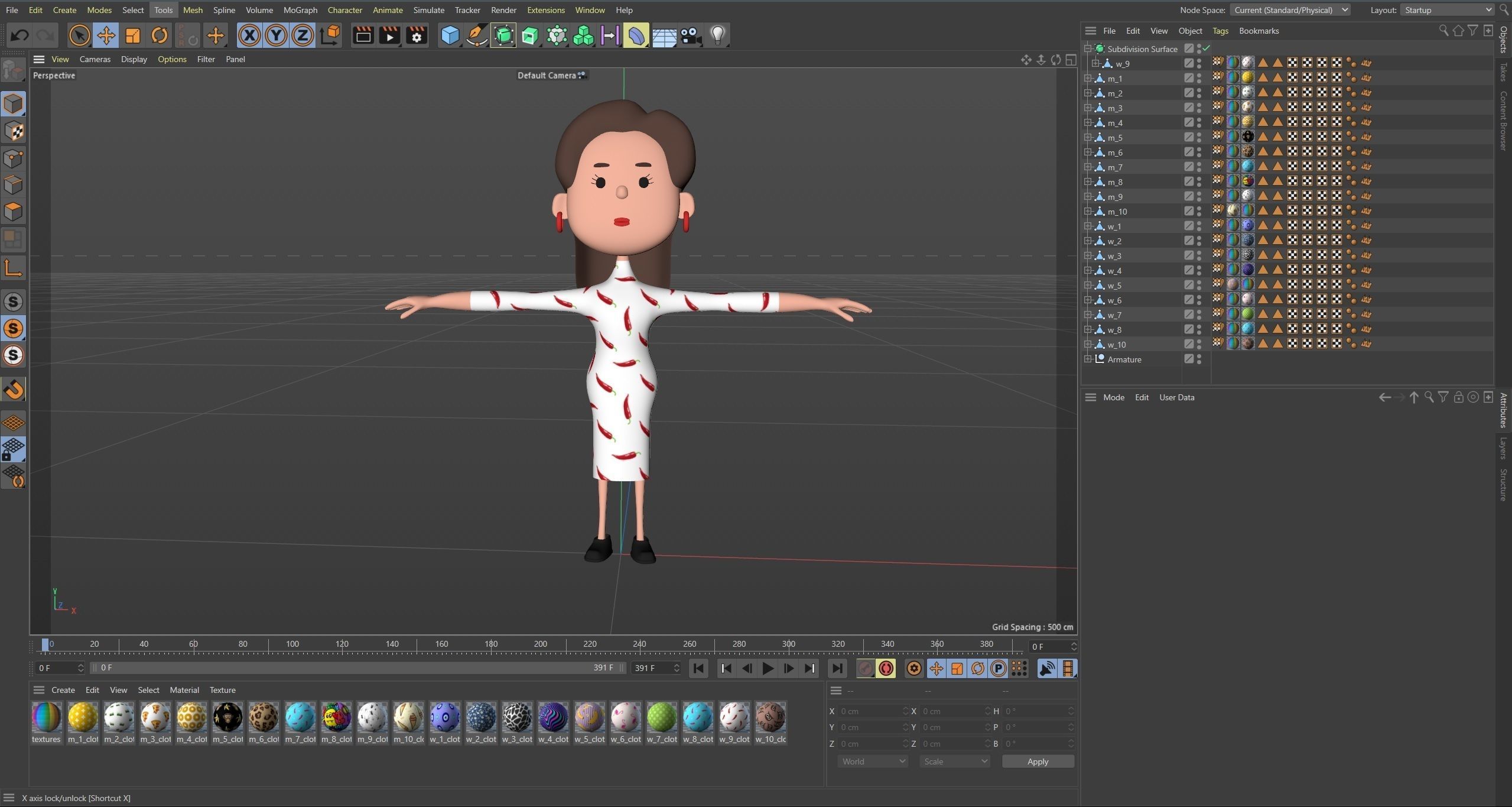Add a Light object

tap(717, 35)
